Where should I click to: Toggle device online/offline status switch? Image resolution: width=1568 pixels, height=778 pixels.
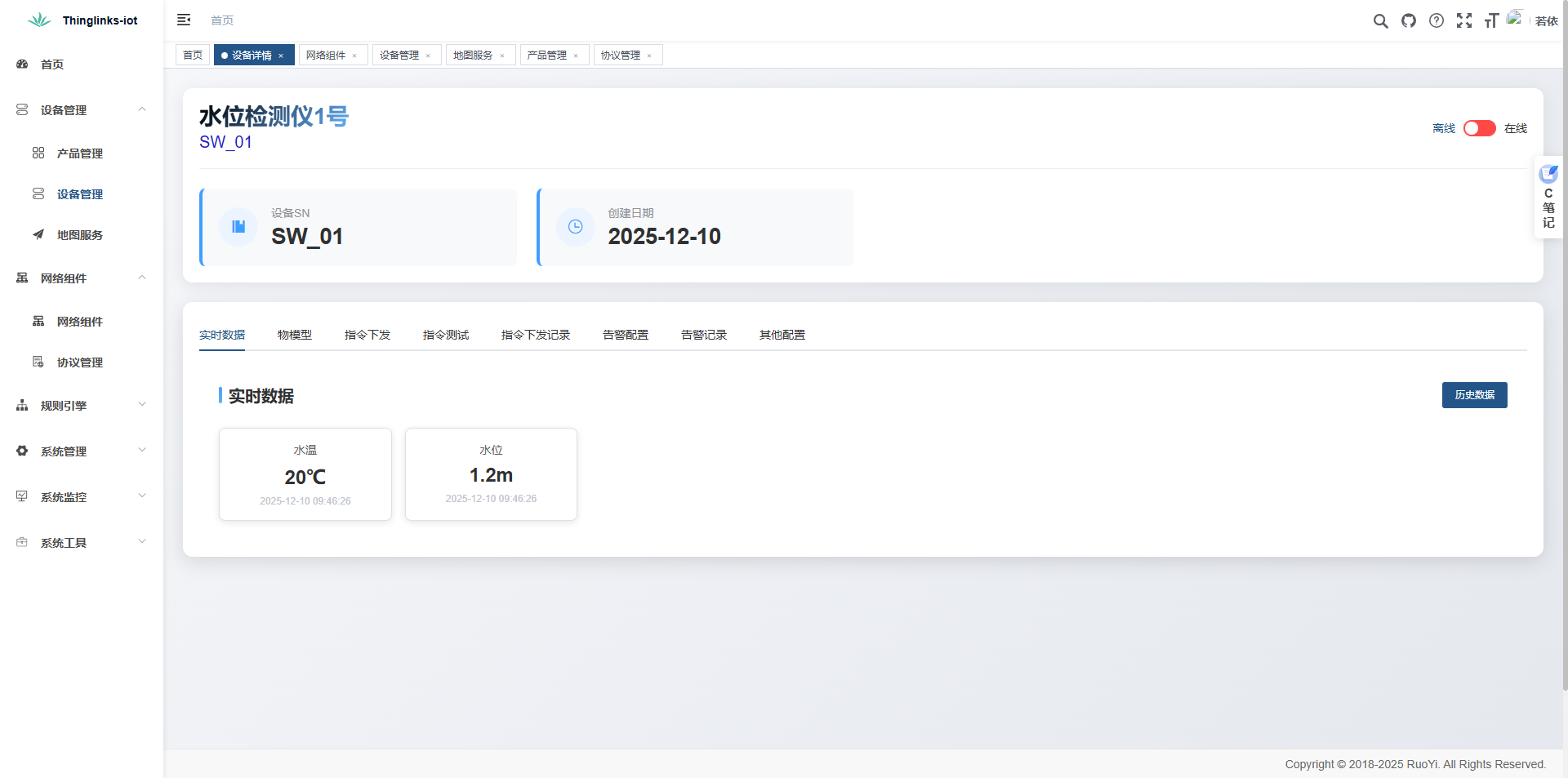(x=1479, y=128)
